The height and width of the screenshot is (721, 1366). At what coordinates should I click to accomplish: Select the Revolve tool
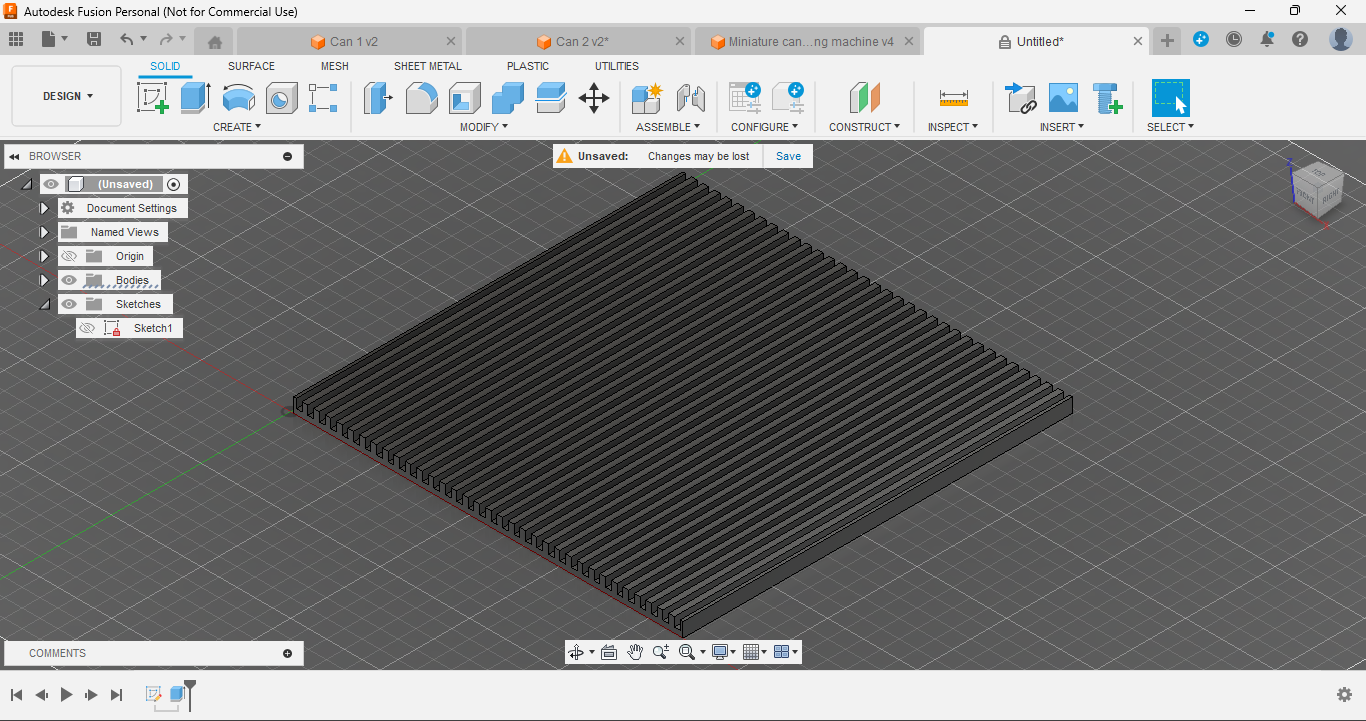(x=238, y=97)
